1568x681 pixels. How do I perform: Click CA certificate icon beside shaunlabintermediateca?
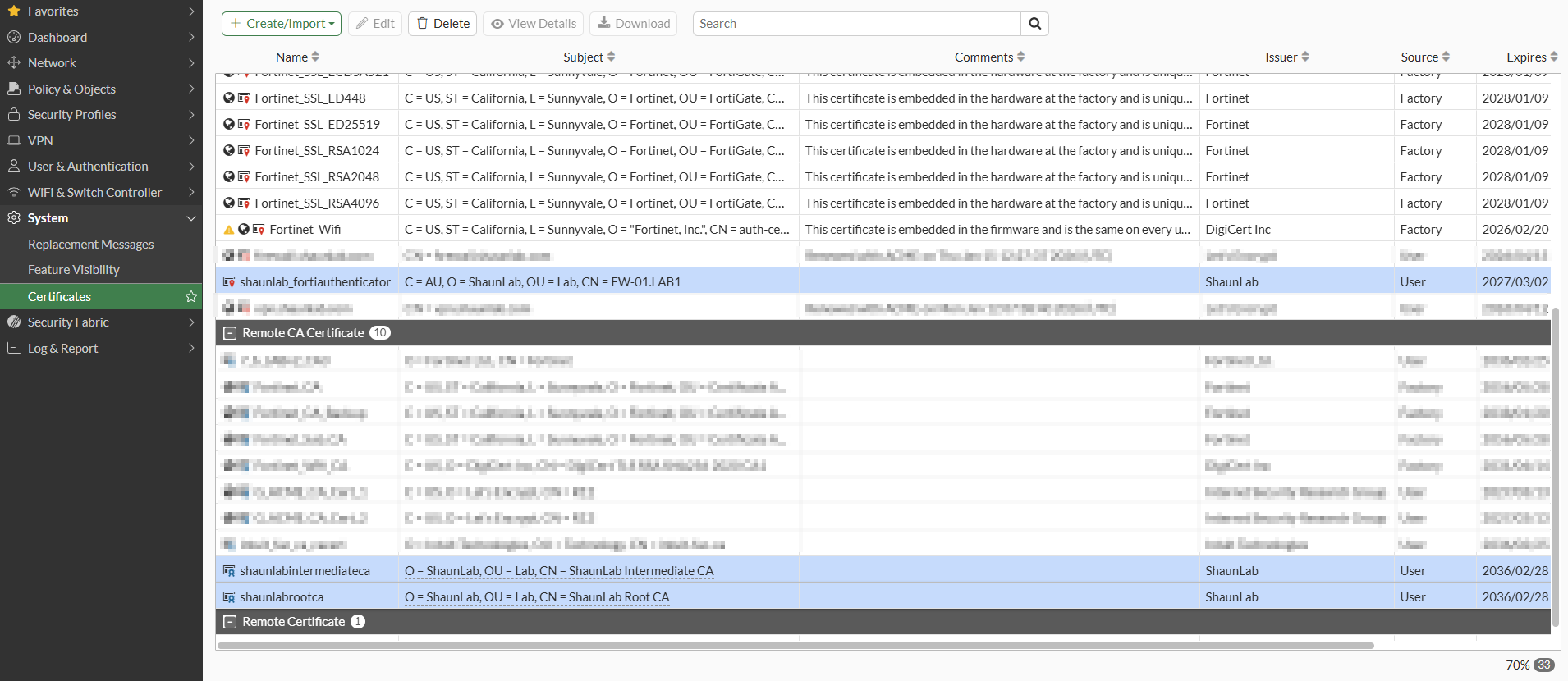tap(229, 571)
